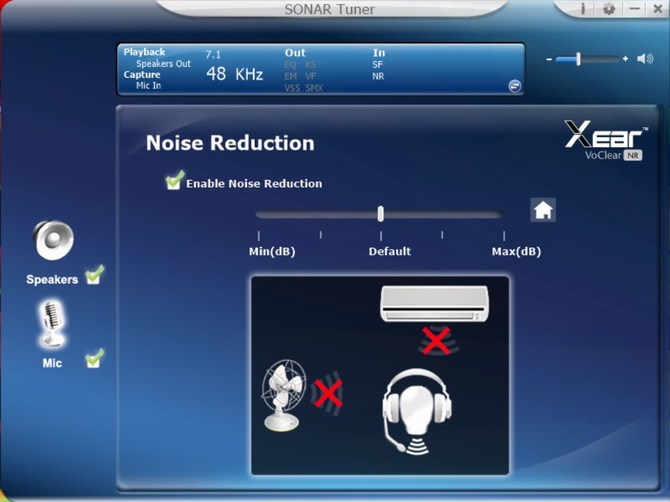Close the SONAR Tuner window

[x=658, y=9]
